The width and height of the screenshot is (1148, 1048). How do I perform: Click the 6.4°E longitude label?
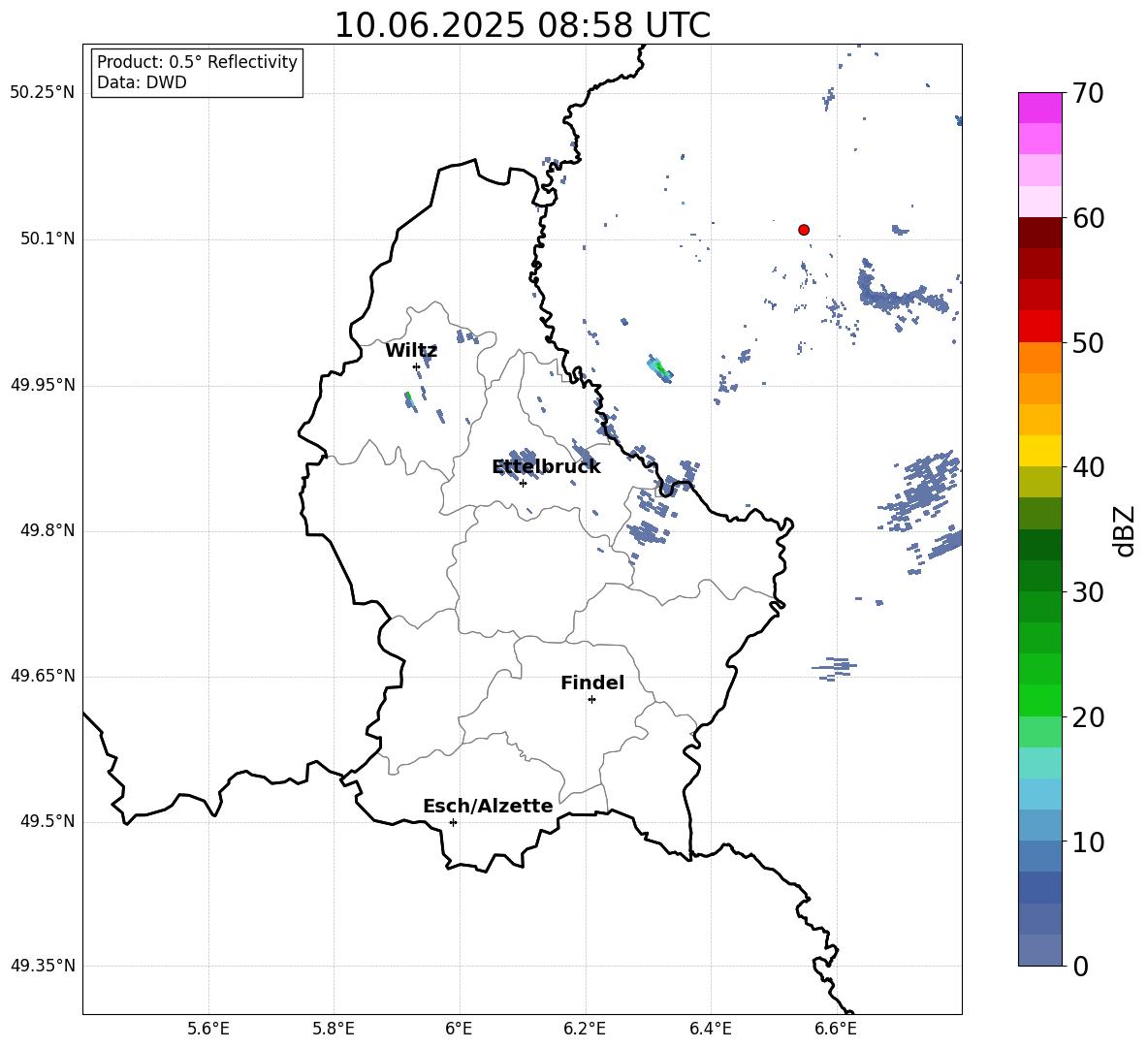710,1029
